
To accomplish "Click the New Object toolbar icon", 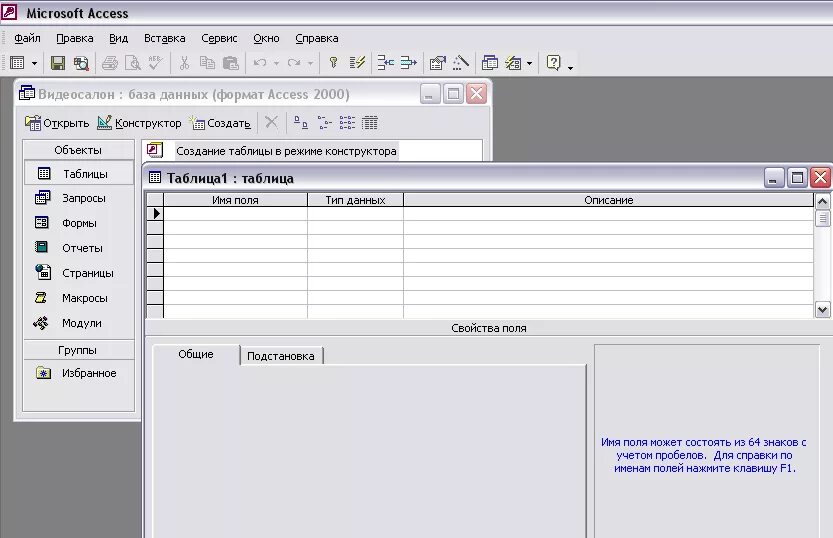I will point(513,63).
